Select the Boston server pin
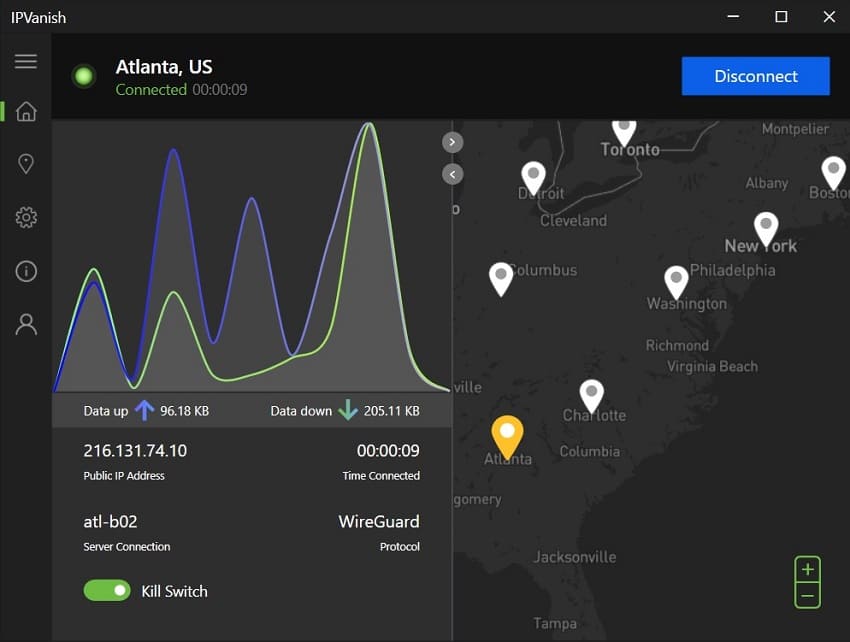This screenshot has width=850, height=642. [x=834, y=174]
